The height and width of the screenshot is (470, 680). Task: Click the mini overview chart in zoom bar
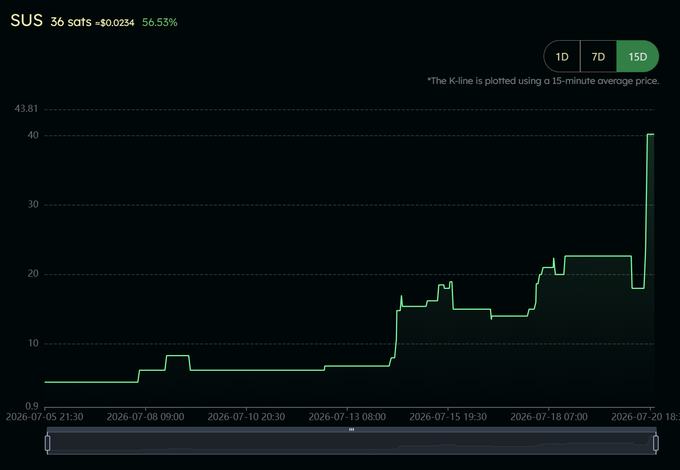(352, 443)
